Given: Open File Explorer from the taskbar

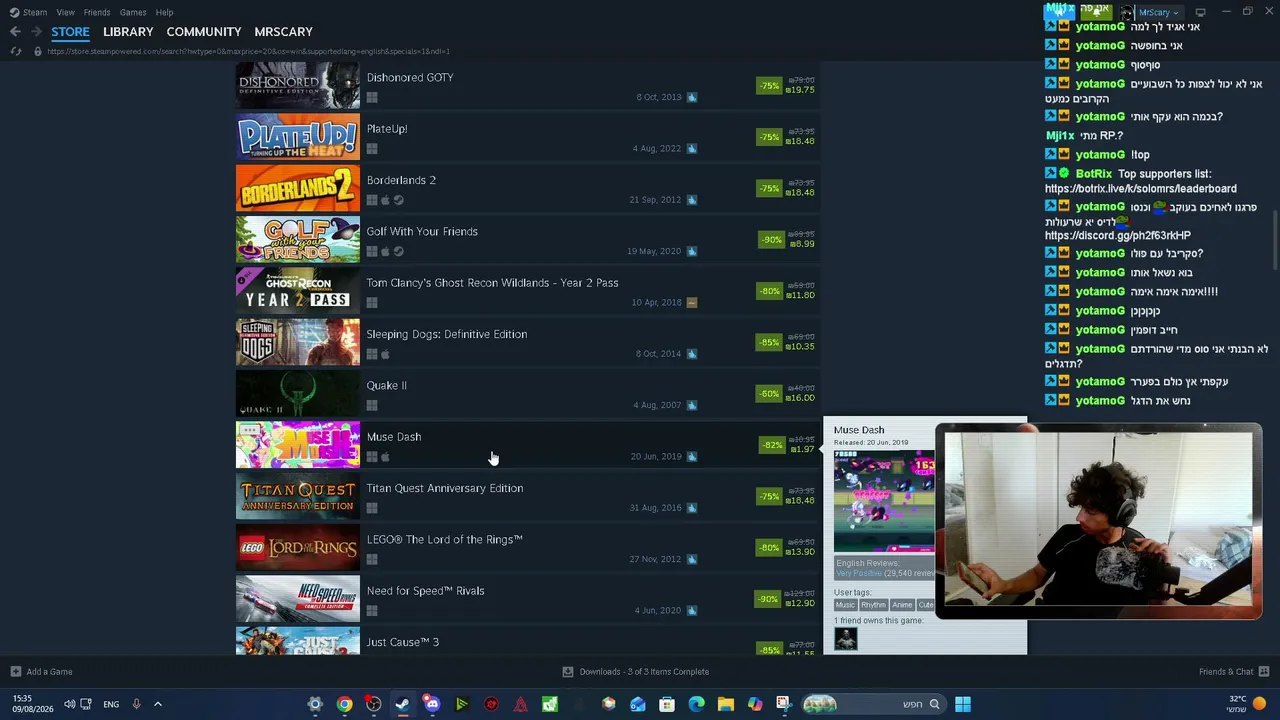Looking at the screenshot, I should pyautogui.click(x=725, y=704).
